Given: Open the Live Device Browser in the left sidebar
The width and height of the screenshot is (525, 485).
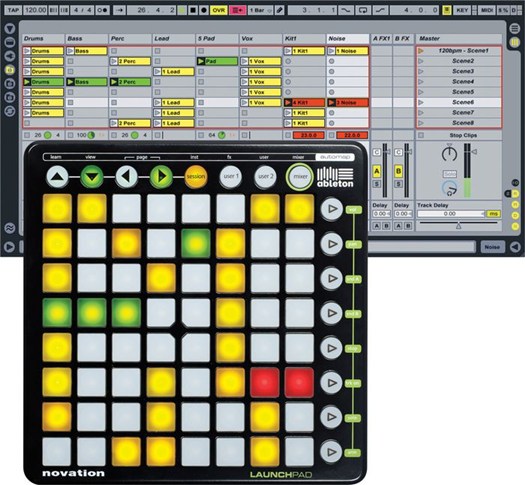Looking at the screenshot, I should click(x=10, y=42).
